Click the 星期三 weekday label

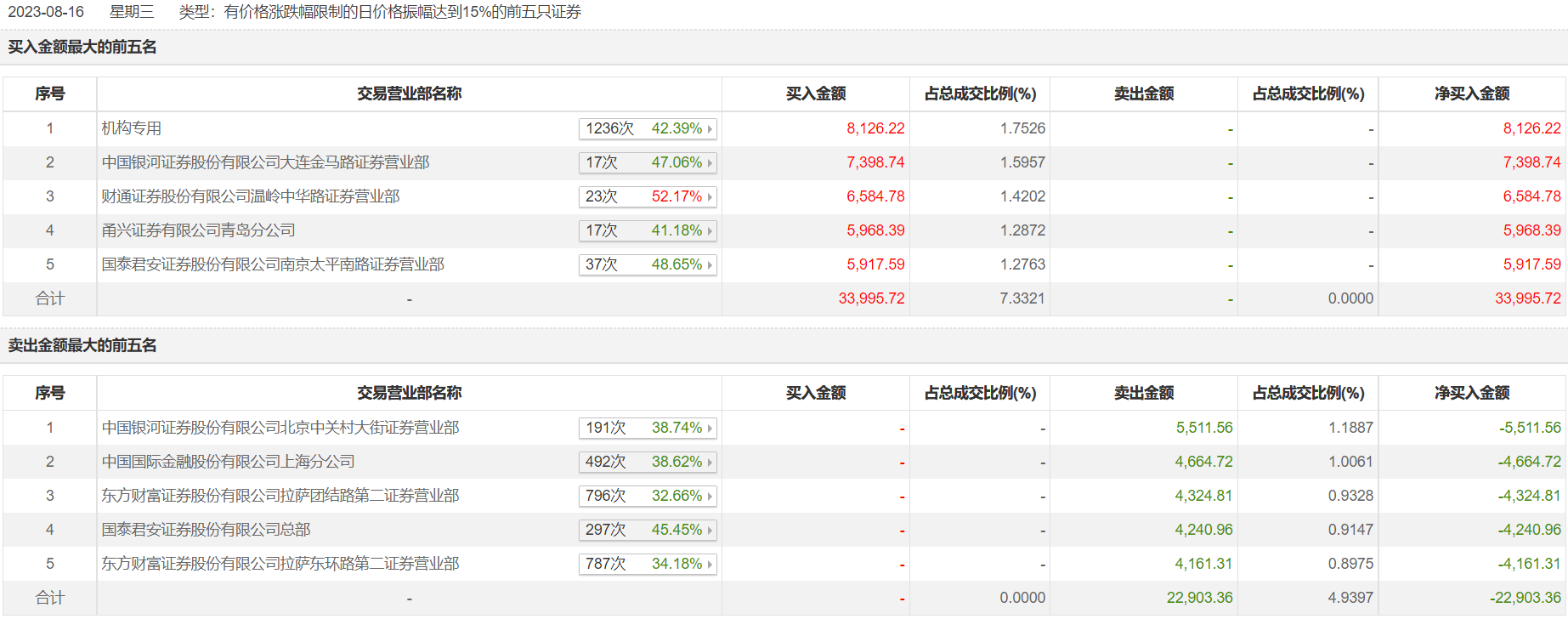click(x=132, y=12)
